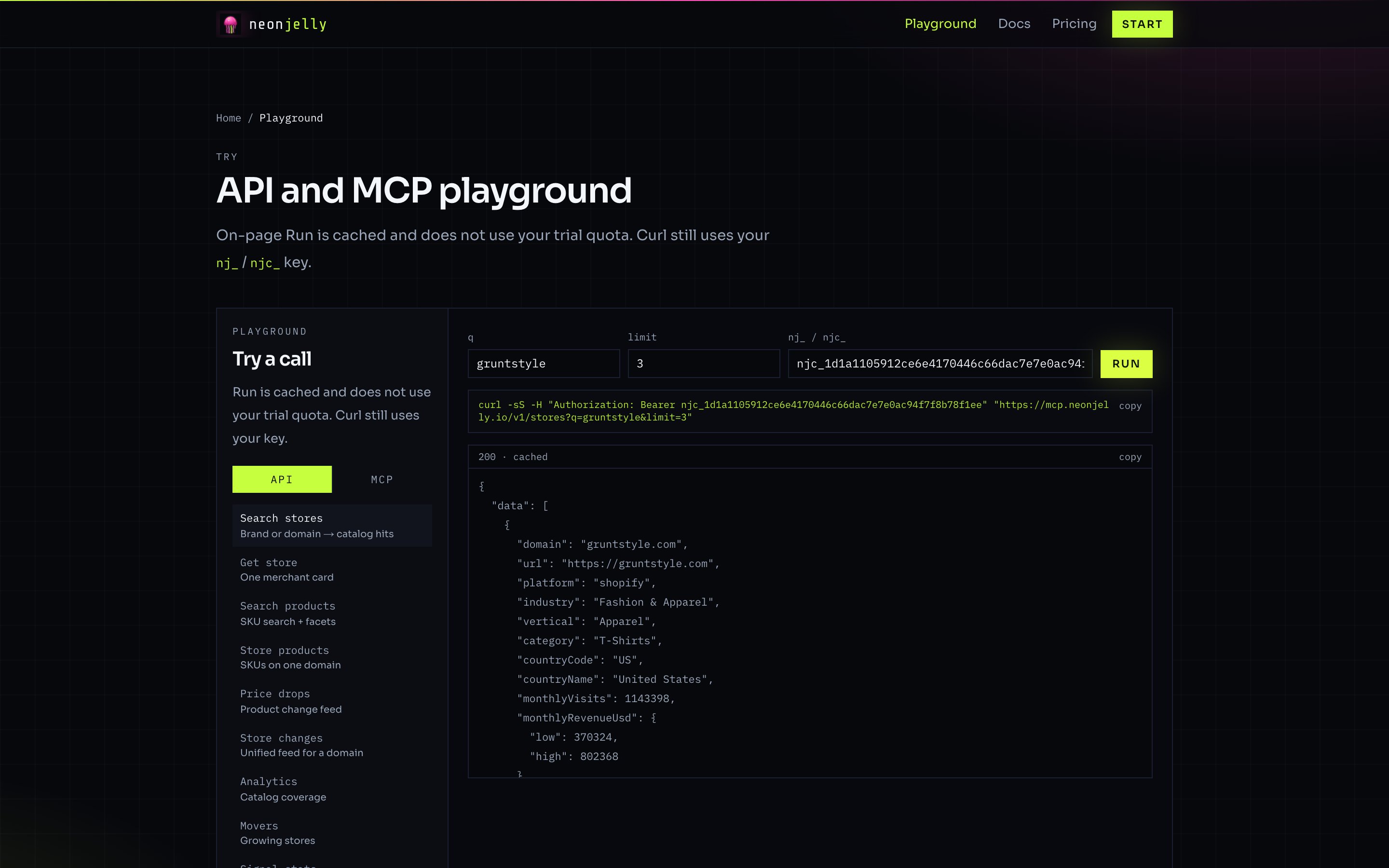Click the '200 · cached' status label
Image resolution: width=1389 pixels, height=868 pixels.
click(513, 457)
